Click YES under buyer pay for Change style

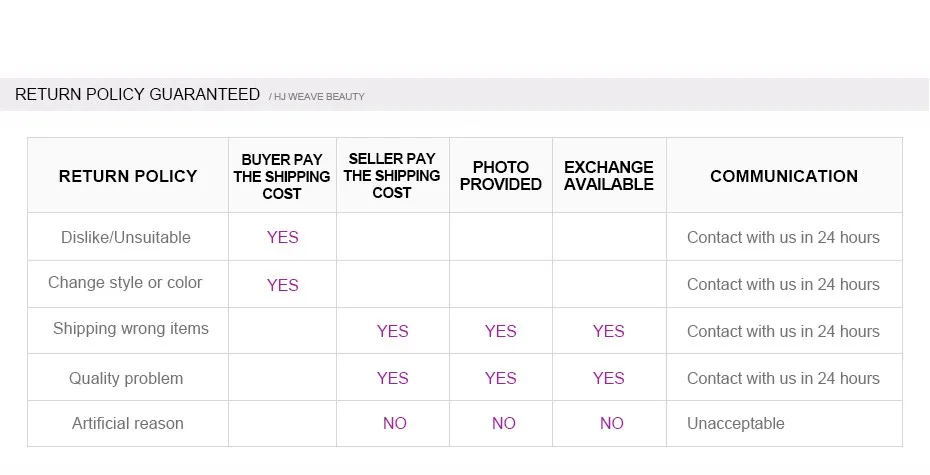(283, 285)
